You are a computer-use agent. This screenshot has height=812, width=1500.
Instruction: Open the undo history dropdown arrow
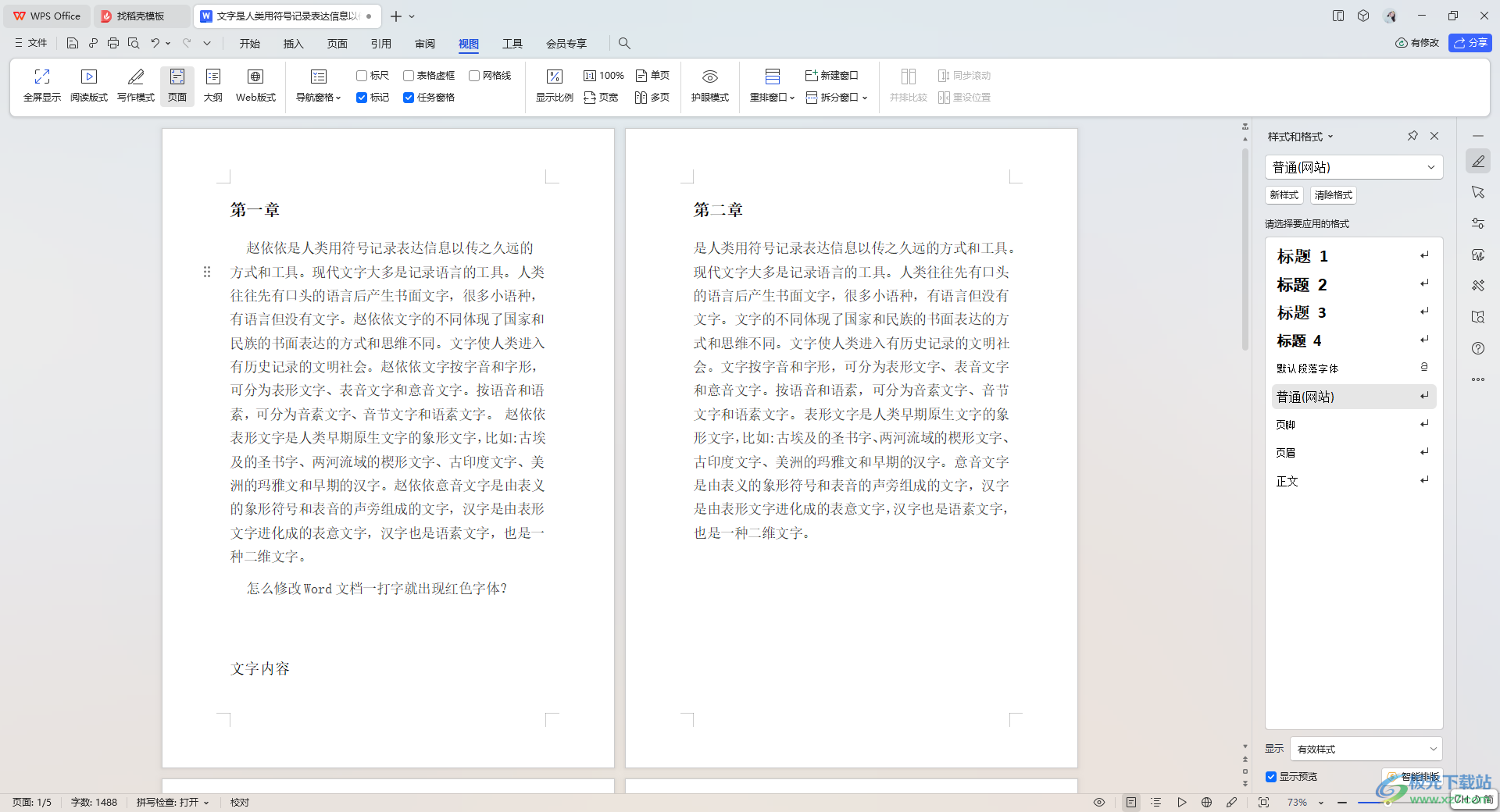168,43
